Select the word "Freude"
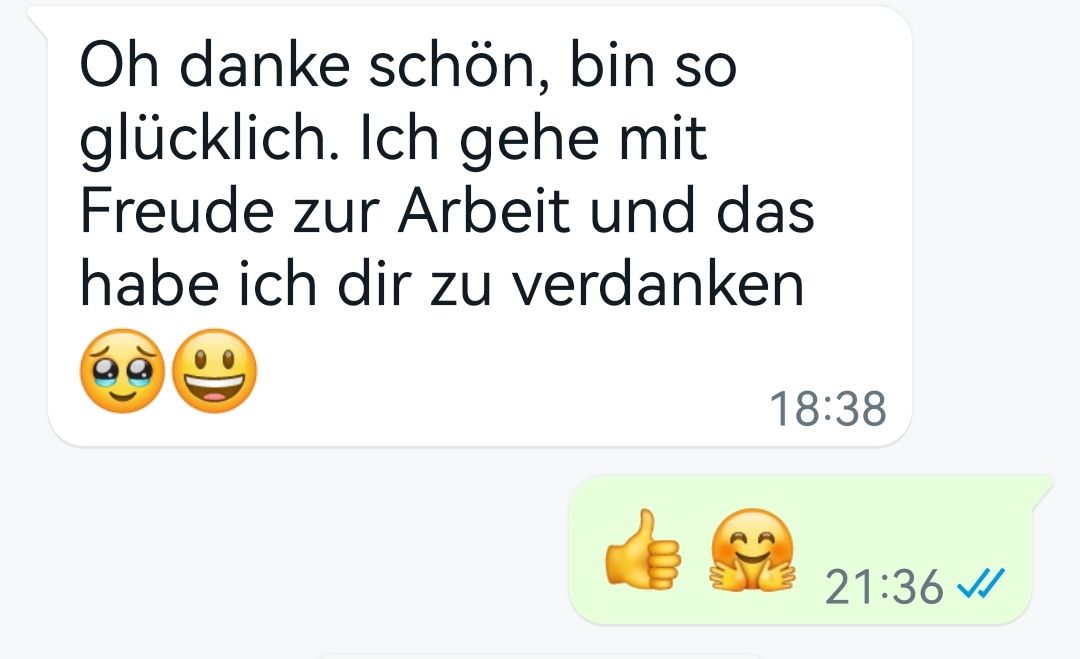The width and height of the screenshot is (1080, 659). click(x=177, y=211)
